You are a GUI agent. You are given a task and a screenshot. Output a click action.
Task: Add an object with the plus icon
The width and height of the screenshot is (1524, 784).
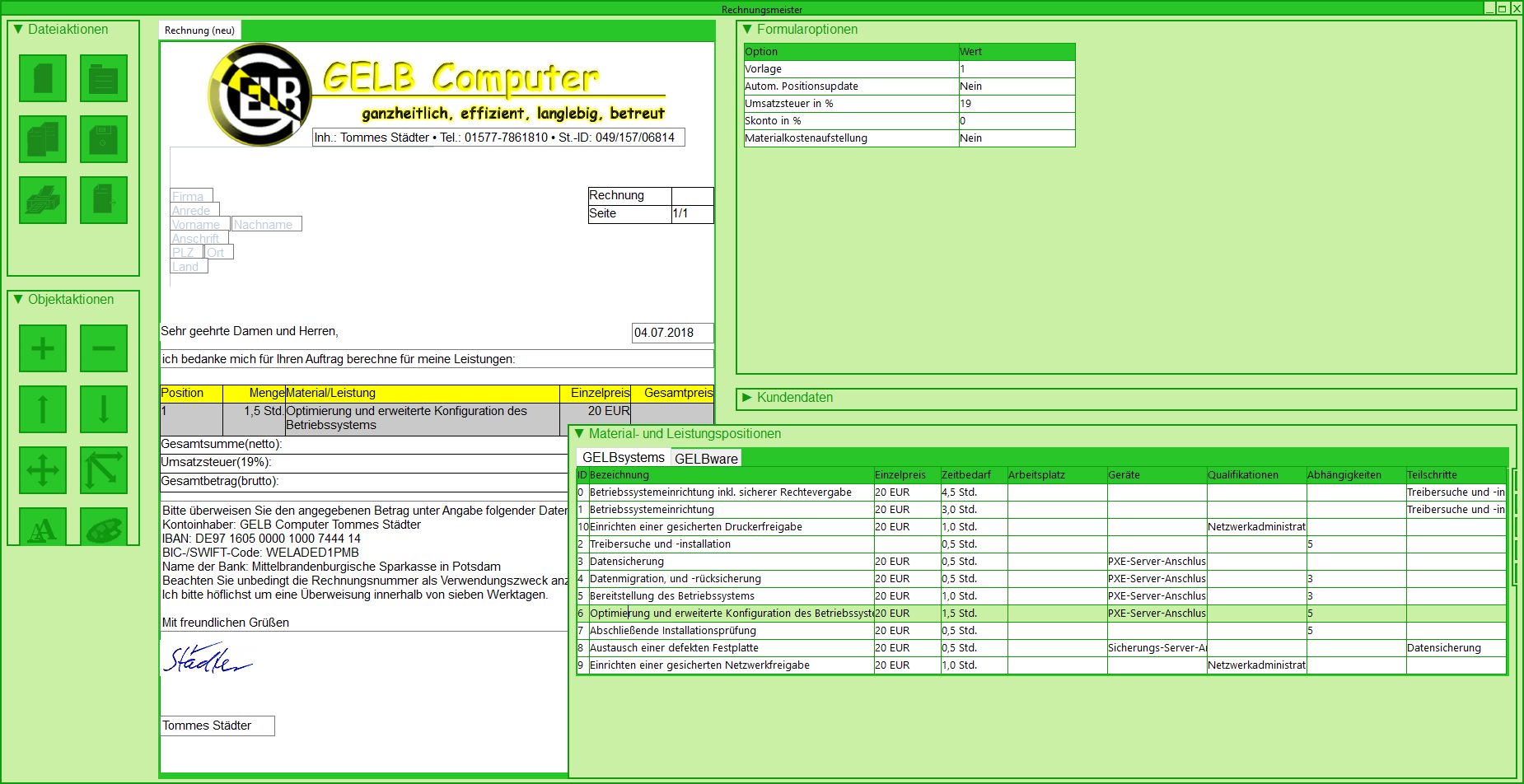tap(43, 348)
